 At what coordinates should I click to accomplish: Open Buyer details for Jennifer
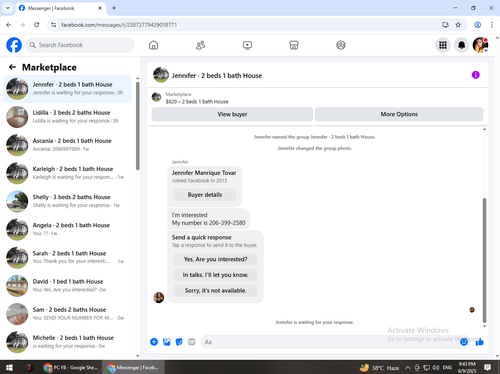pos(205,195)
